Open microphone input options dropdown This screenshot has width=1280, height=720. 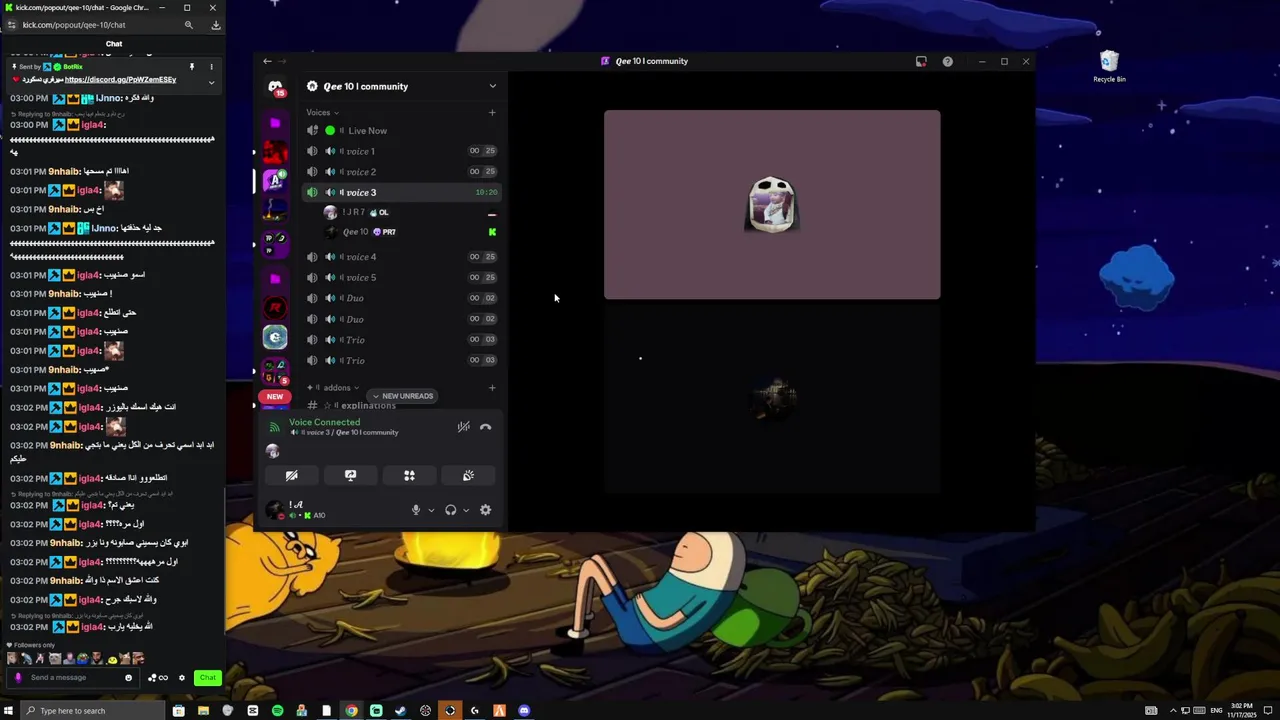click(x=431, y=510)
